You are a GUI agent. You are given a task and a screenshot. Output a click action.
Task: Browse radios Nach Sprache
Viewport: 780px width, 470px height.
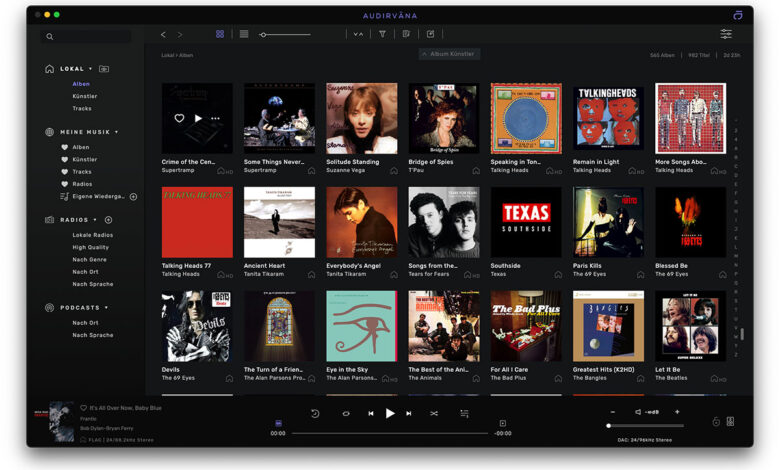pos(93,284)
